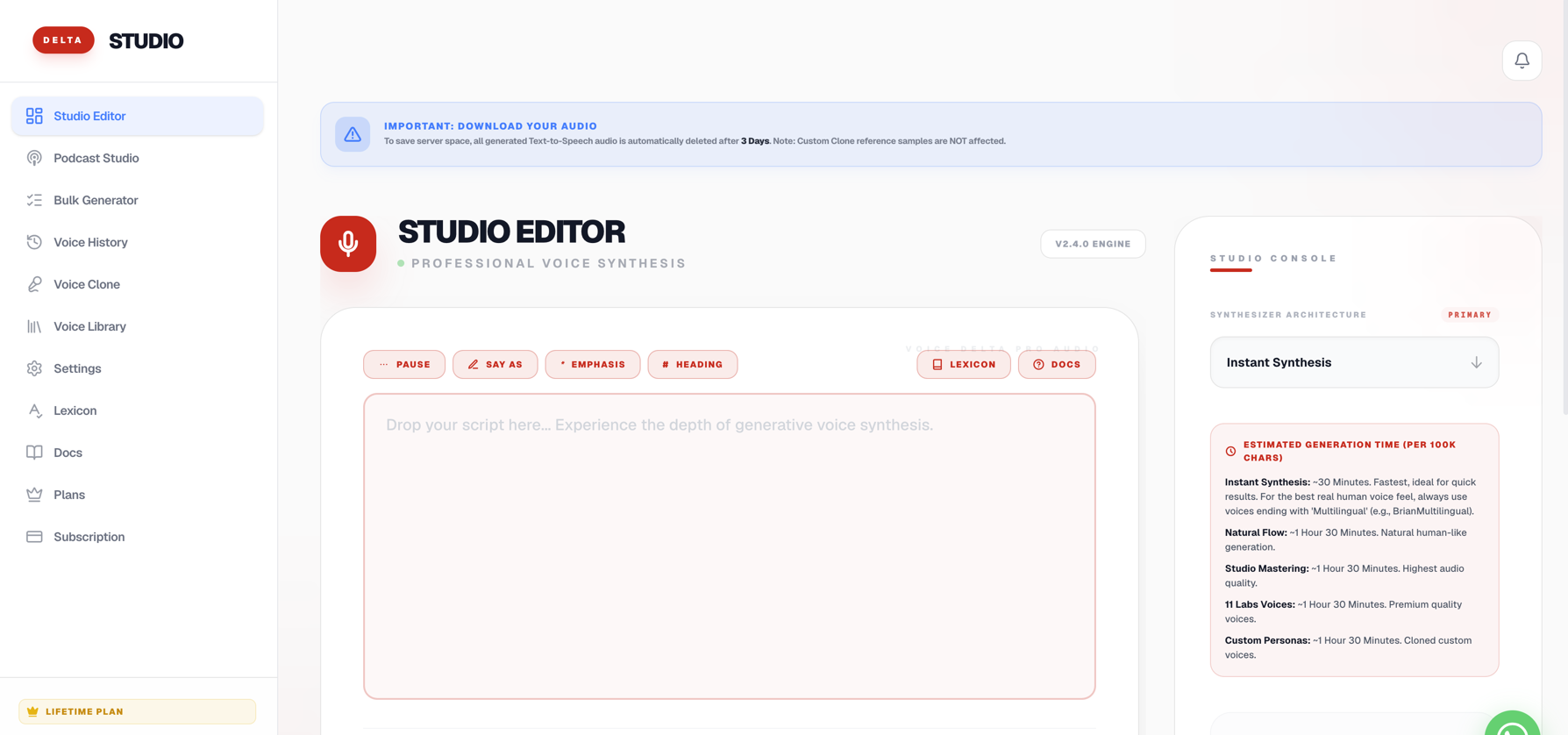The image size is (1568, 735).
Task: Open Docs from the sidebar
Action: coord(137,453)
